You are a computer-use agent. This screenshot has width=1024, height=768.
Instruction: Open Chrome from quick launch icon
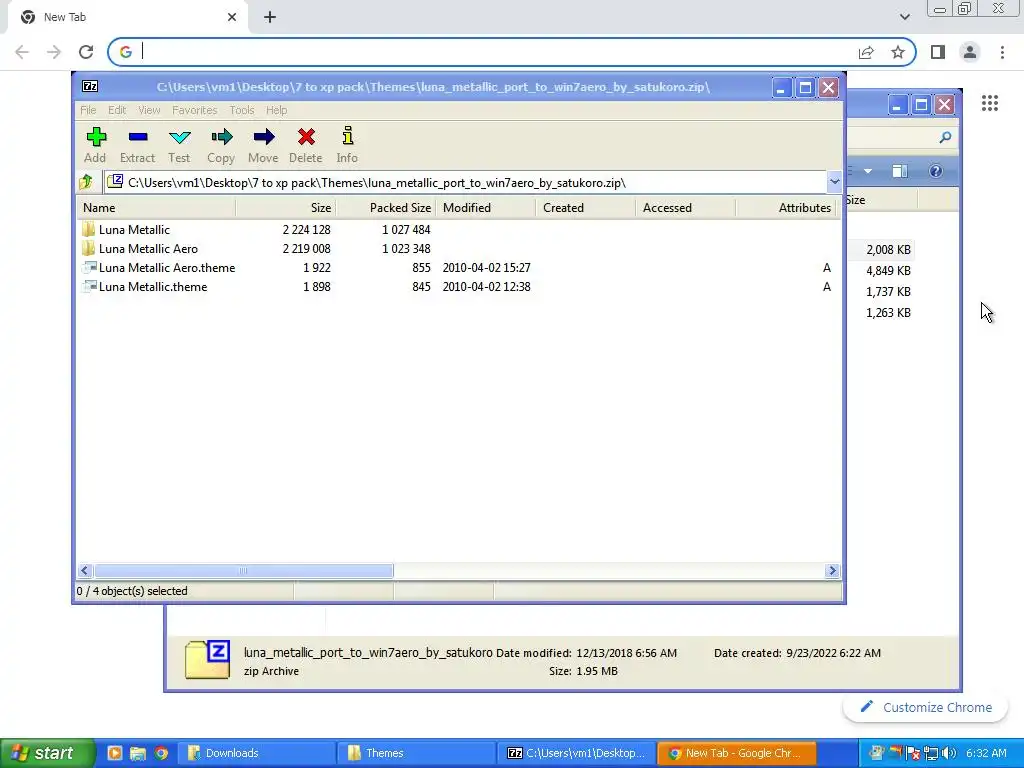point(161,753)
